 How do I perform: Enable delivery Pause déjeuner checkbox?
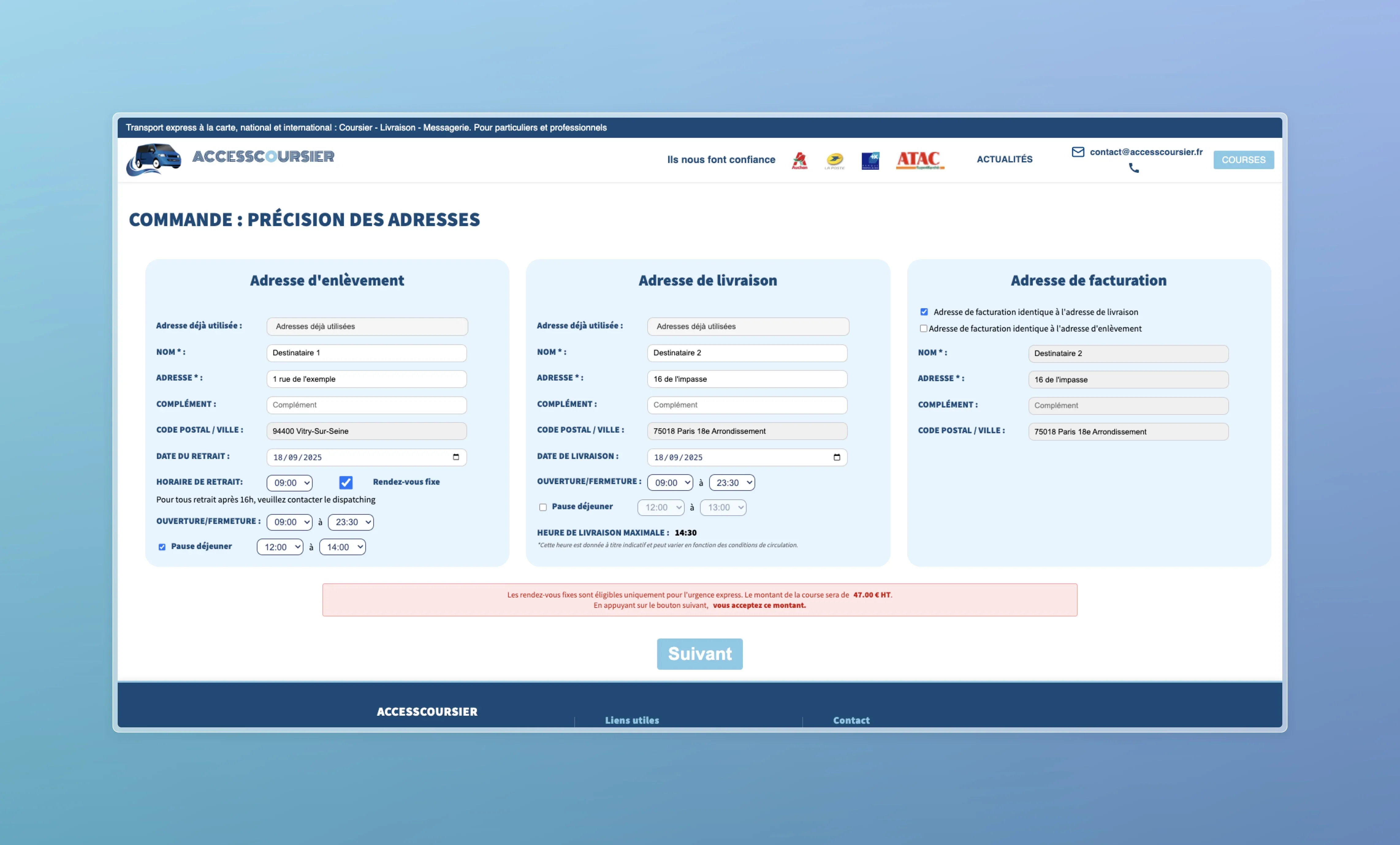pos(542,507)
